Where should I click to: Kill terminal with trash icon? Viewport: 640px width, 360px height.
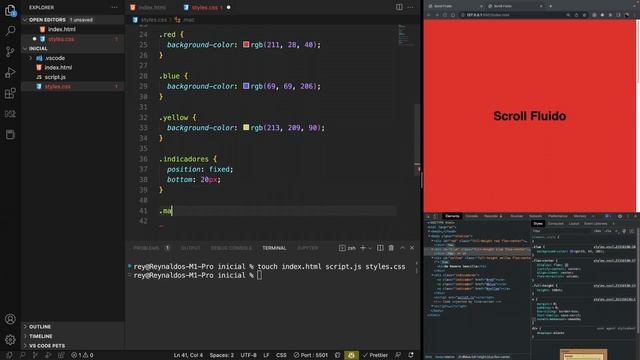(391, 248)
